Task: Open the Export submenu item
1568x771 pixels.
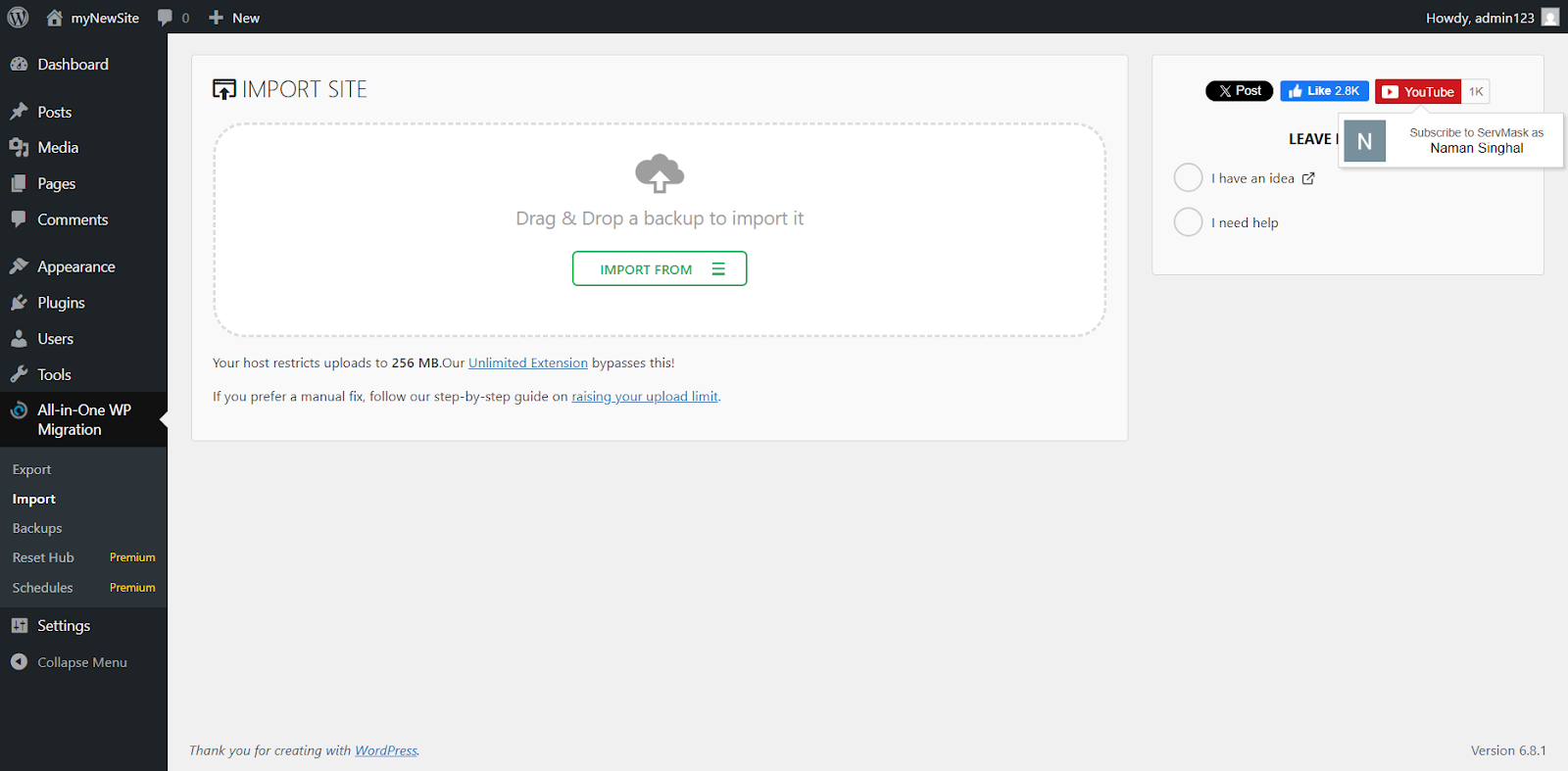Action: click(x=32, y=470)
